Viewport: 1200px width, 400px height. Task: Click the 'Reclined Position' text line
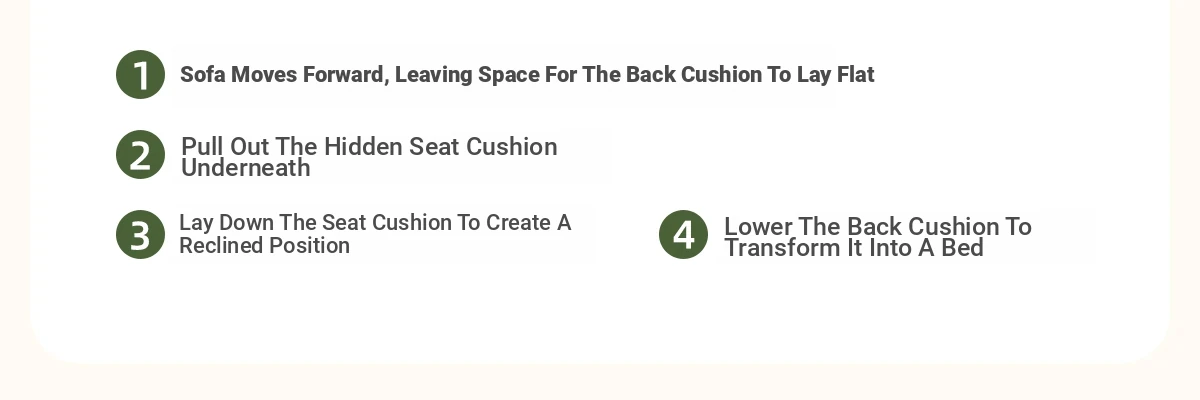(264, 245)
